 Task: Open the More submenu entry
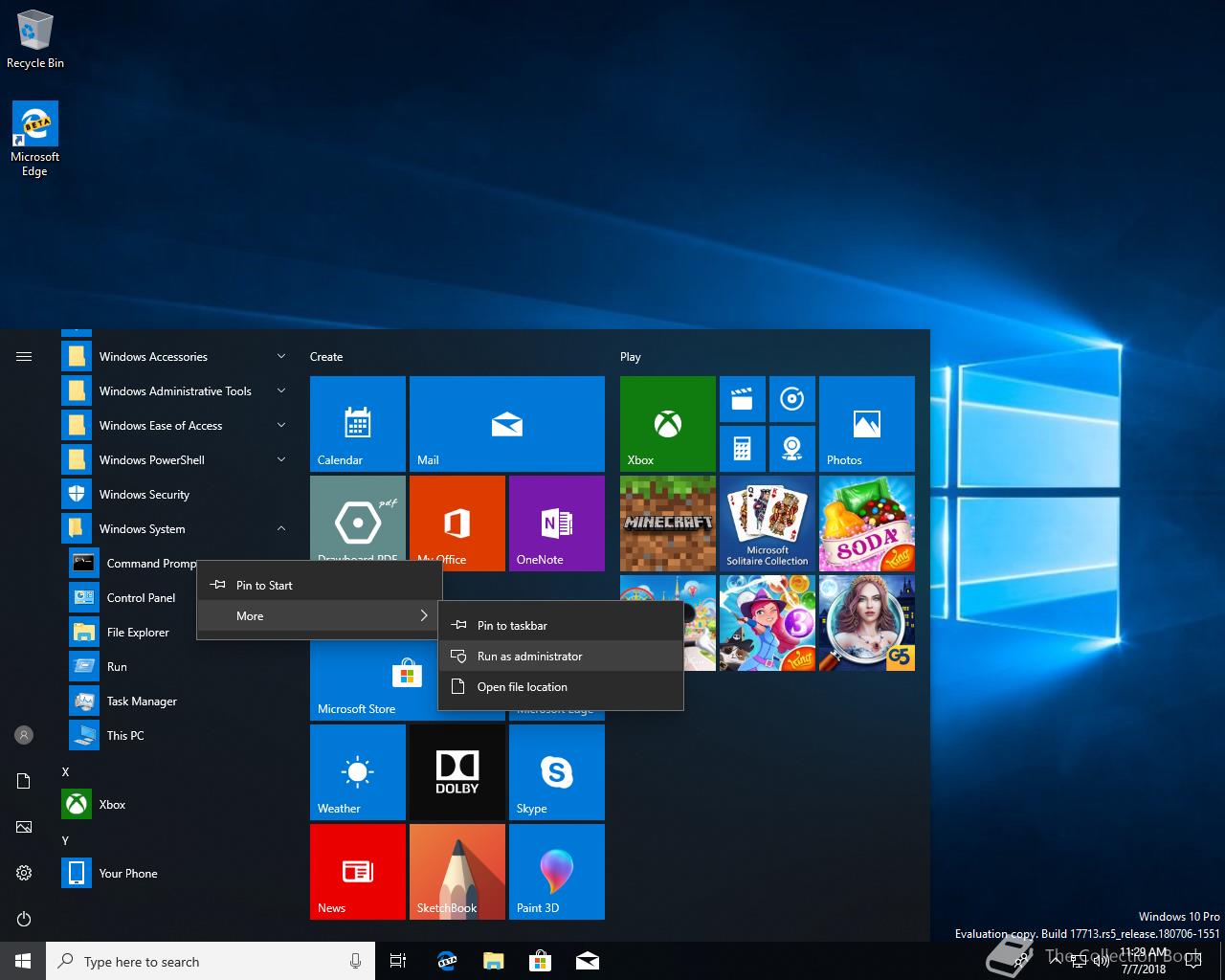320,615
